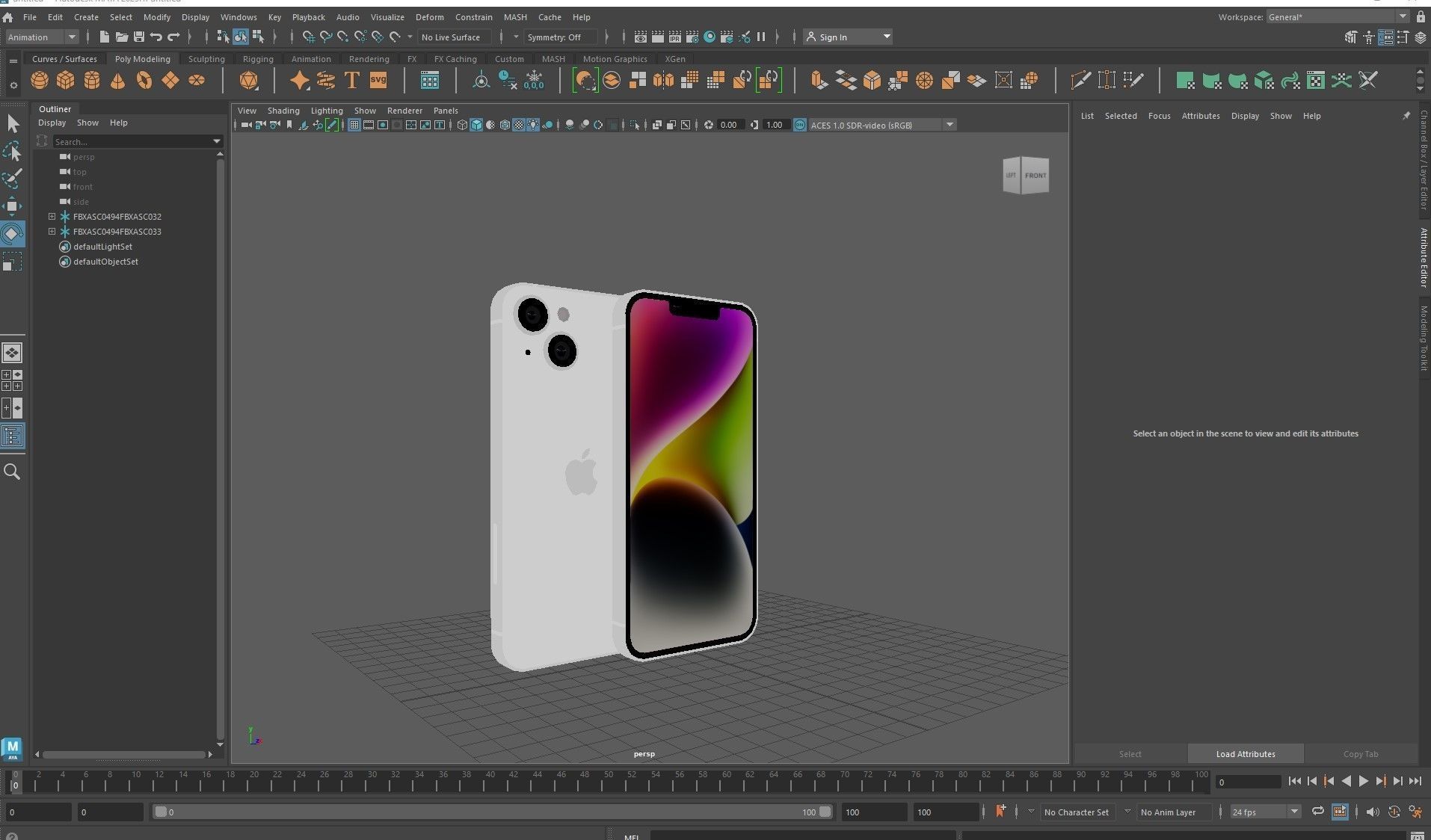Click the Load Attributes button
The height and width of the screenshot is (840, 1431).
pyautogui.click(x=1246, y=753)
